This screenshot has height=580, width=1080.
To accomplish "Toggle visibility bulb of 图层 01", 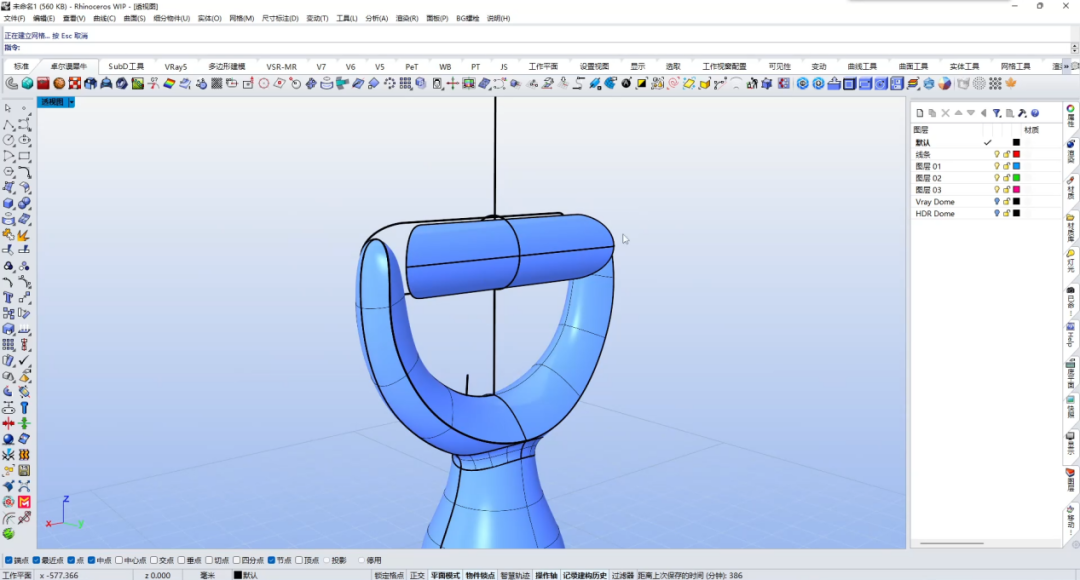I will pyautogui.click(x=996, y=166).
